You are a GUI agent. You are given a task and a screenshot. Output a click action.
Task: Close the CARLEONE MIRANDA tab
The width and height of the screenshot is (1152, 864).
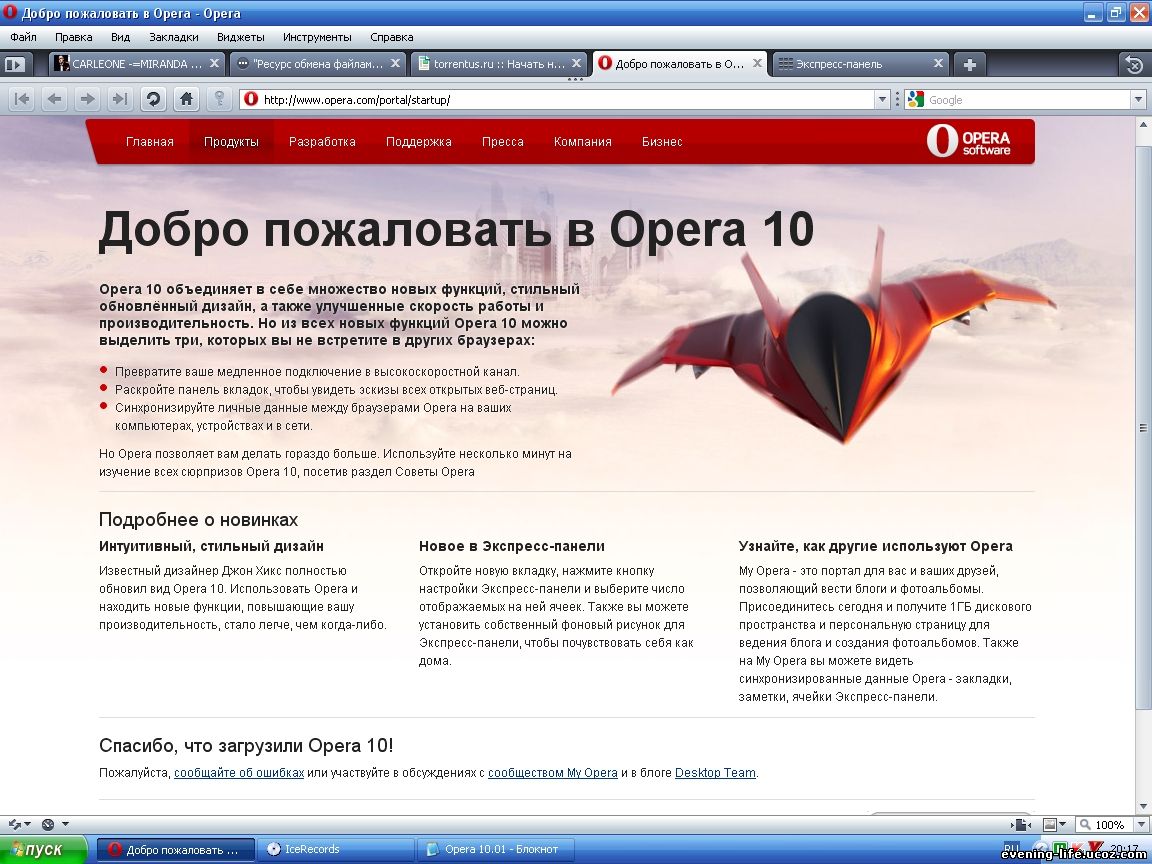pyautogui.click(x=214, y=63)
